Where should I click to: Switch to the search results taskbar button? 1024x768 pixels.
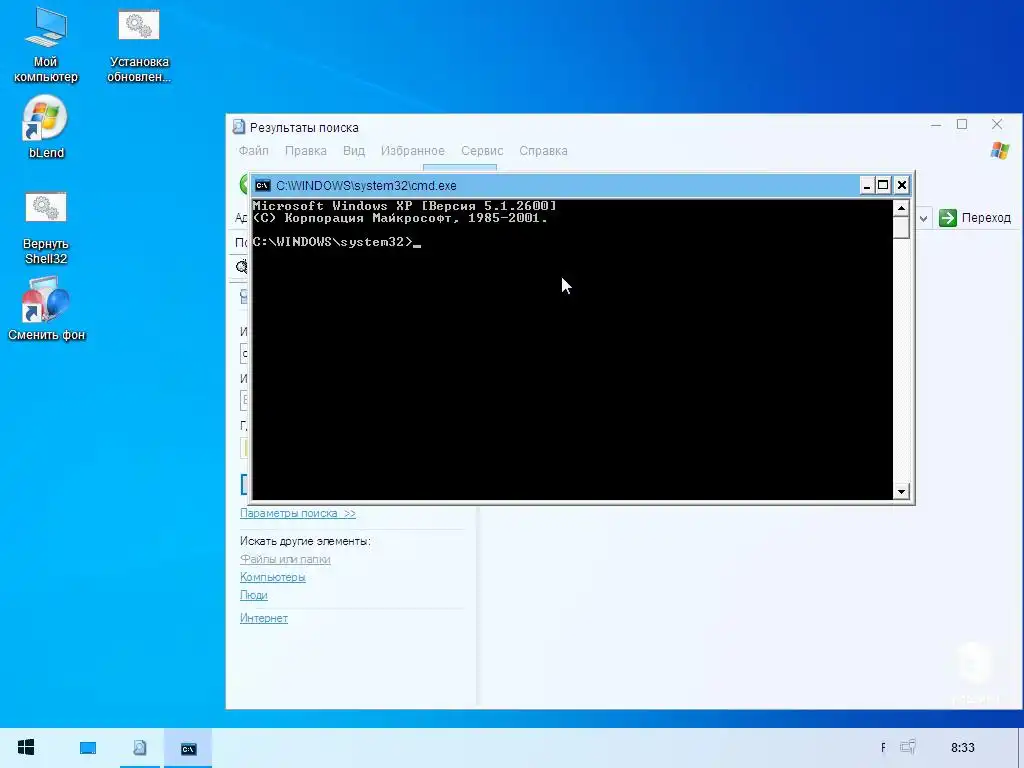click(x=140, y=748)
